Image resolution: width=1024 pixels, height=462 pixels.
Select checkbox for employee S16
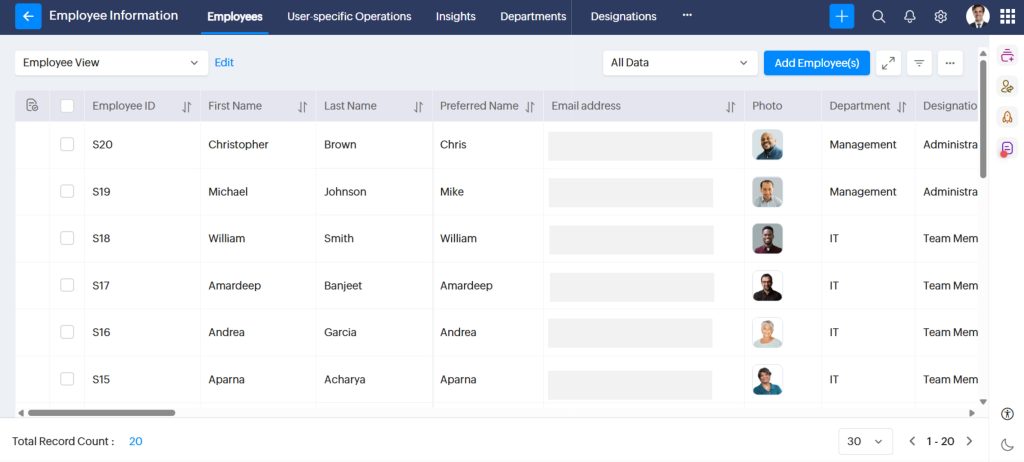click(67, 332)
